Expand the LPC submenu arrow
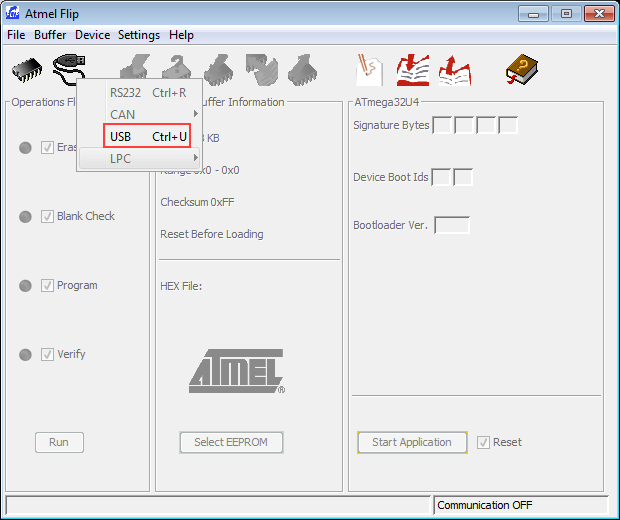The image size is (620, 520). click(195, 158)
